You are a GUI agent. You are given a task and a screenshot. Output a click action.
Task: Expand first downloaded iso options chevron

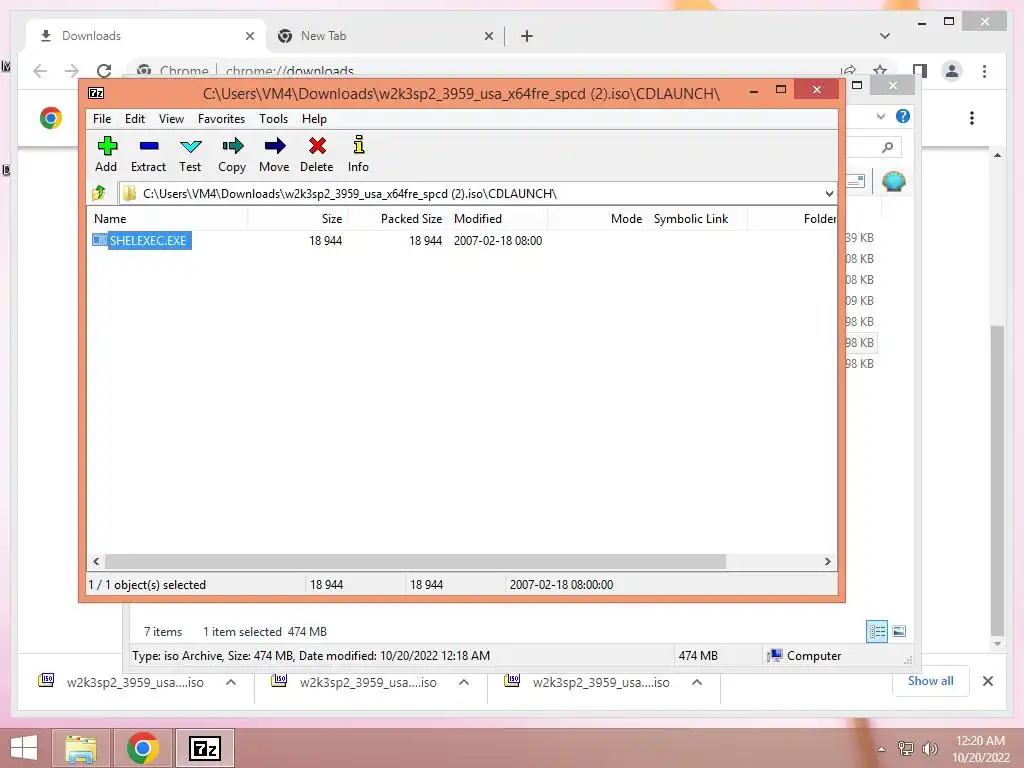coord(231,682)
